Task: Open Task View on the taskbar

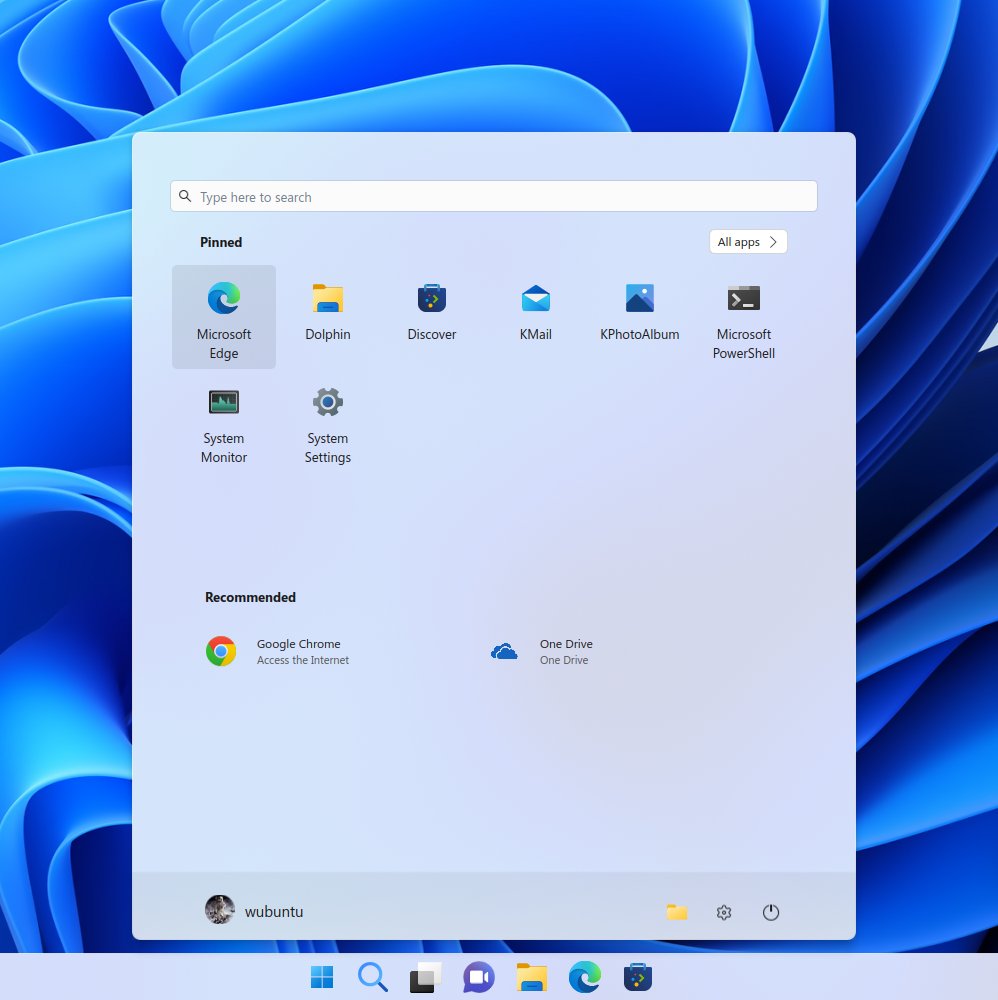Action: [425, 977]
